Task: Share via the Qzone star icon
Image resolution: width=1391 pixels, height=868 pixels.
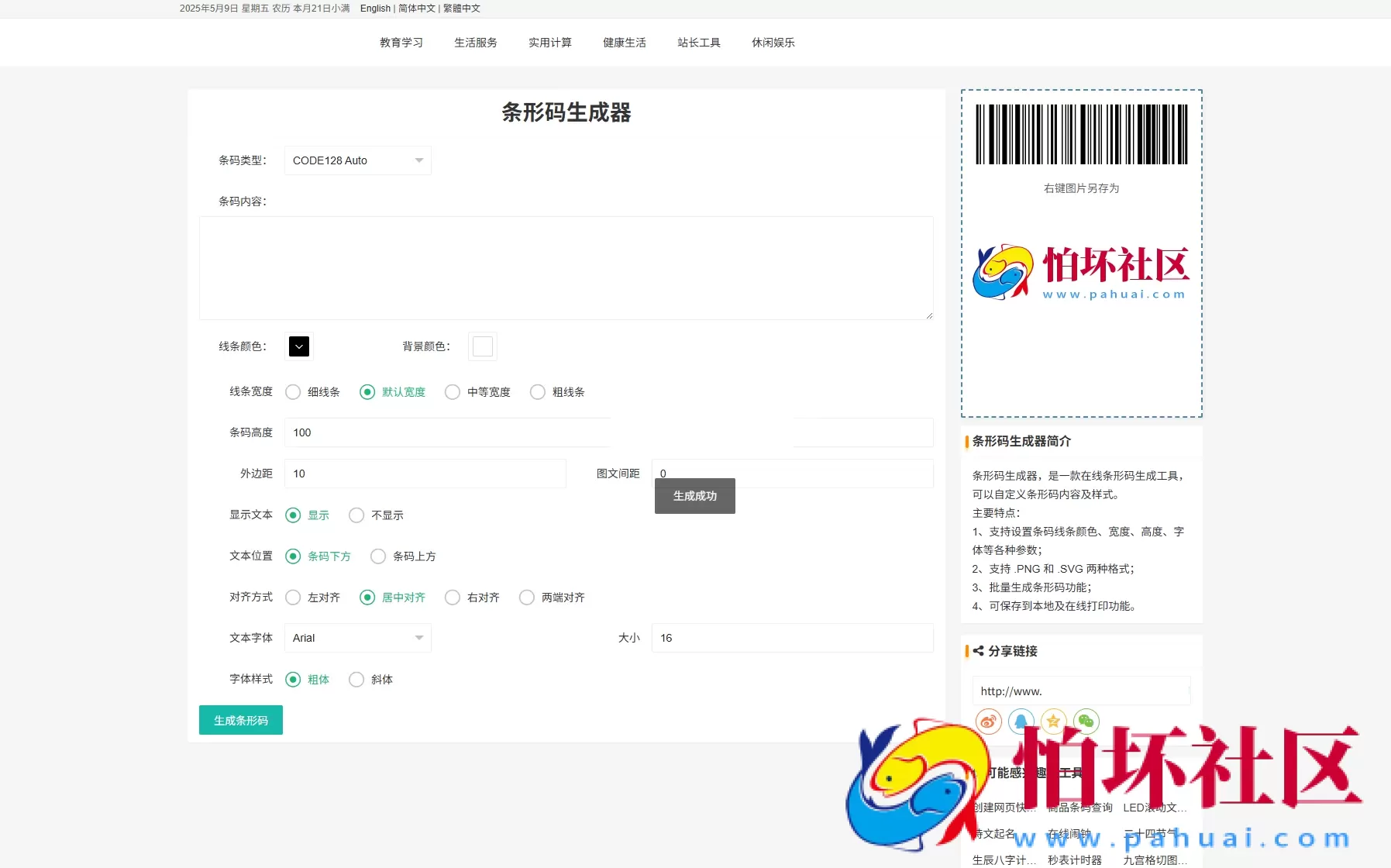Action: tap(1053, 721)
